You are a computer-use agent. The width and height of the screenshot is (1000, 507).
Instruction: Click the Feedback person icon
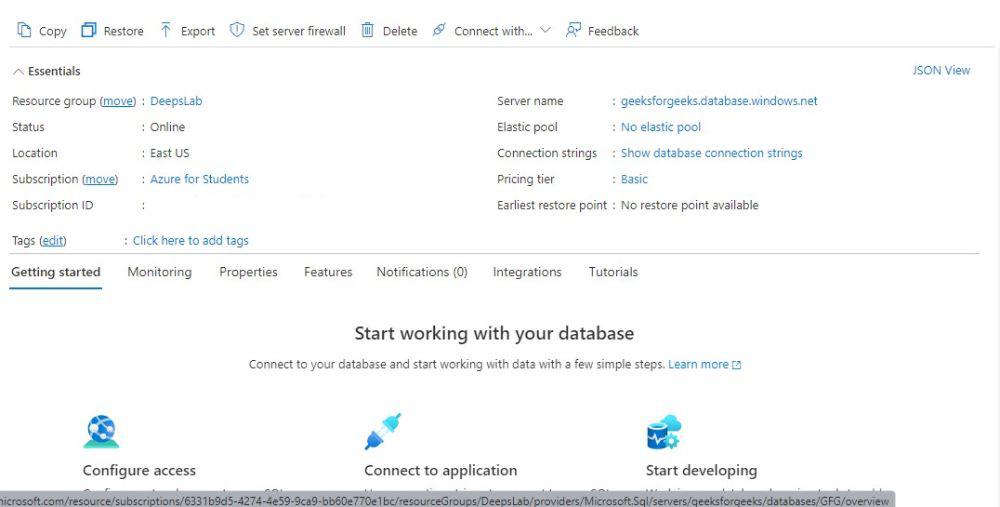click(x=573, y=31)
